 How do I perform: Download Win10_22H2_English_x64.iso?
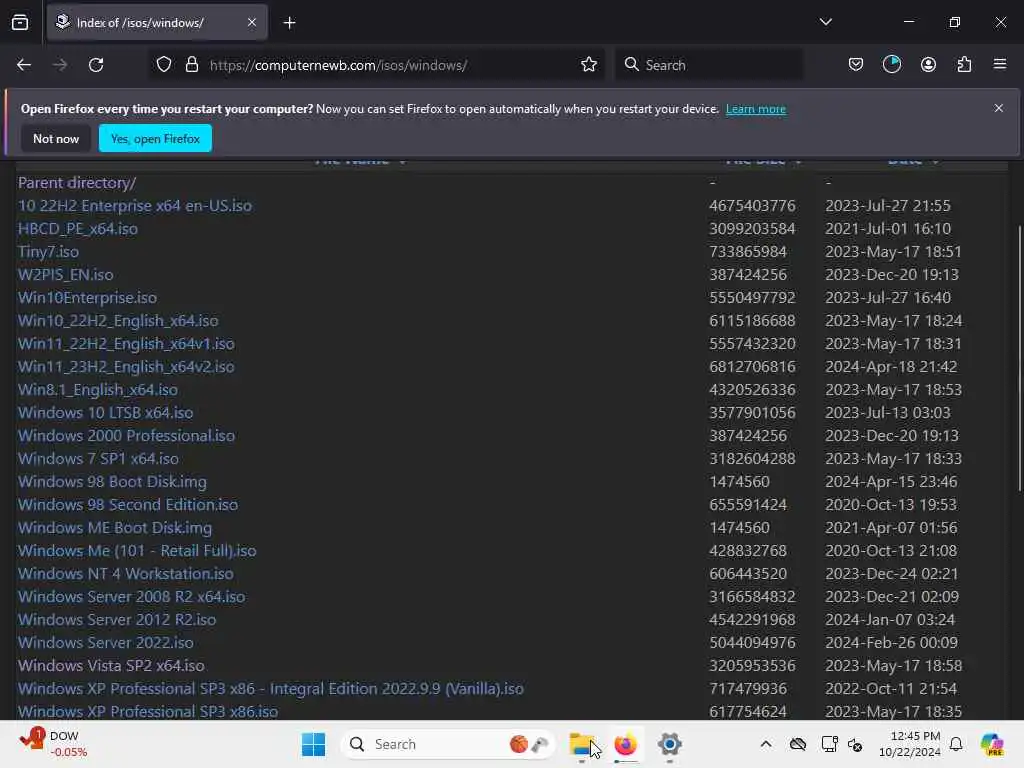coord(118,321)
